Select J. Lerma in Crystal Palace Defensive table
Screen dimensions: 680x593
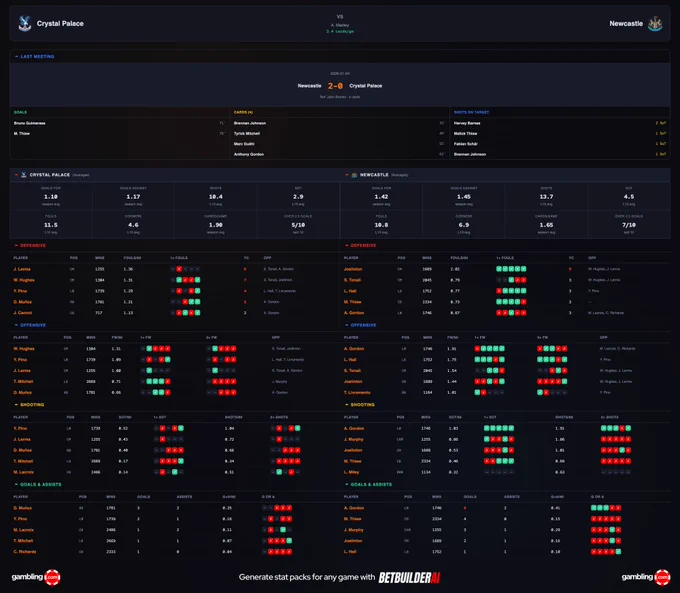(x=22, y=269)
